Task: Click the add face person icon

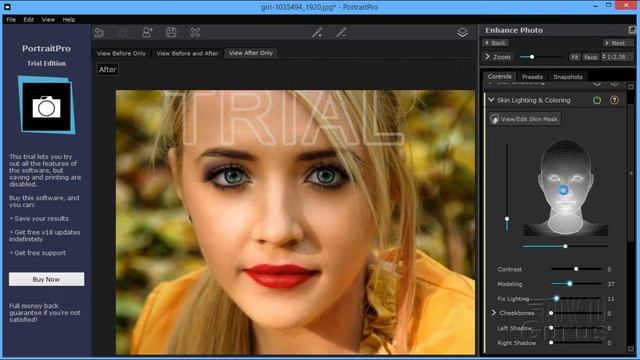Action: (147, 33)
